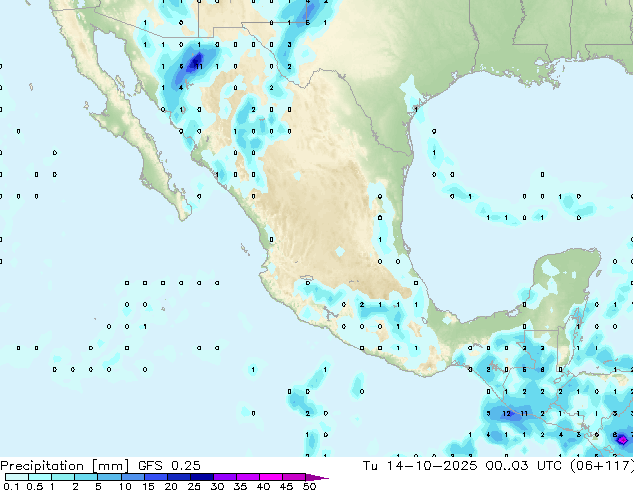Select the 5–10 mm legend color box

click(x=109, y=477)
